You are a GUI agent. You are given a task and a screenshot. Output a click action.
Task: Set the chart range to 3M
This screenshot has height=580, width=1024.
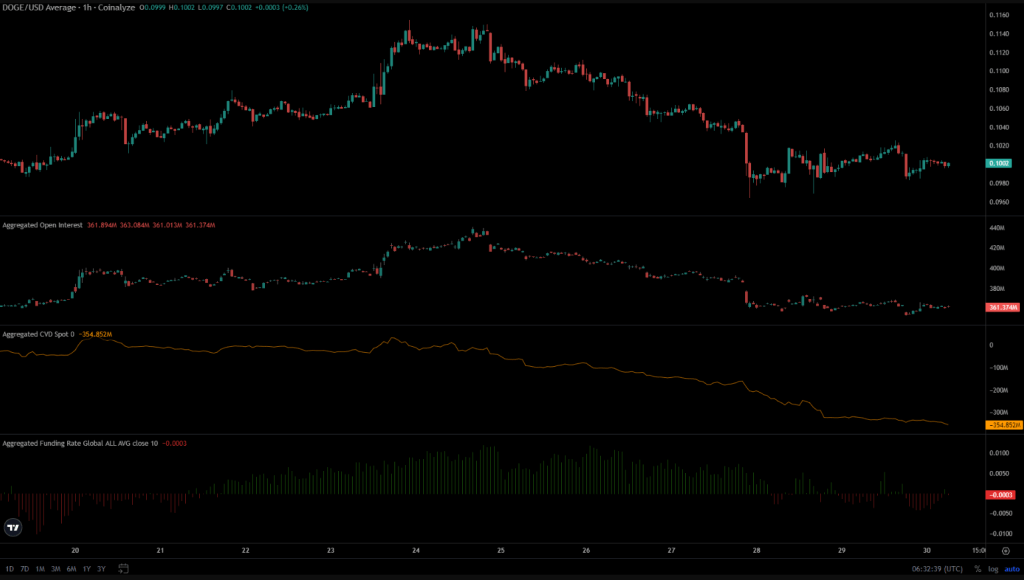pos(56,569)
